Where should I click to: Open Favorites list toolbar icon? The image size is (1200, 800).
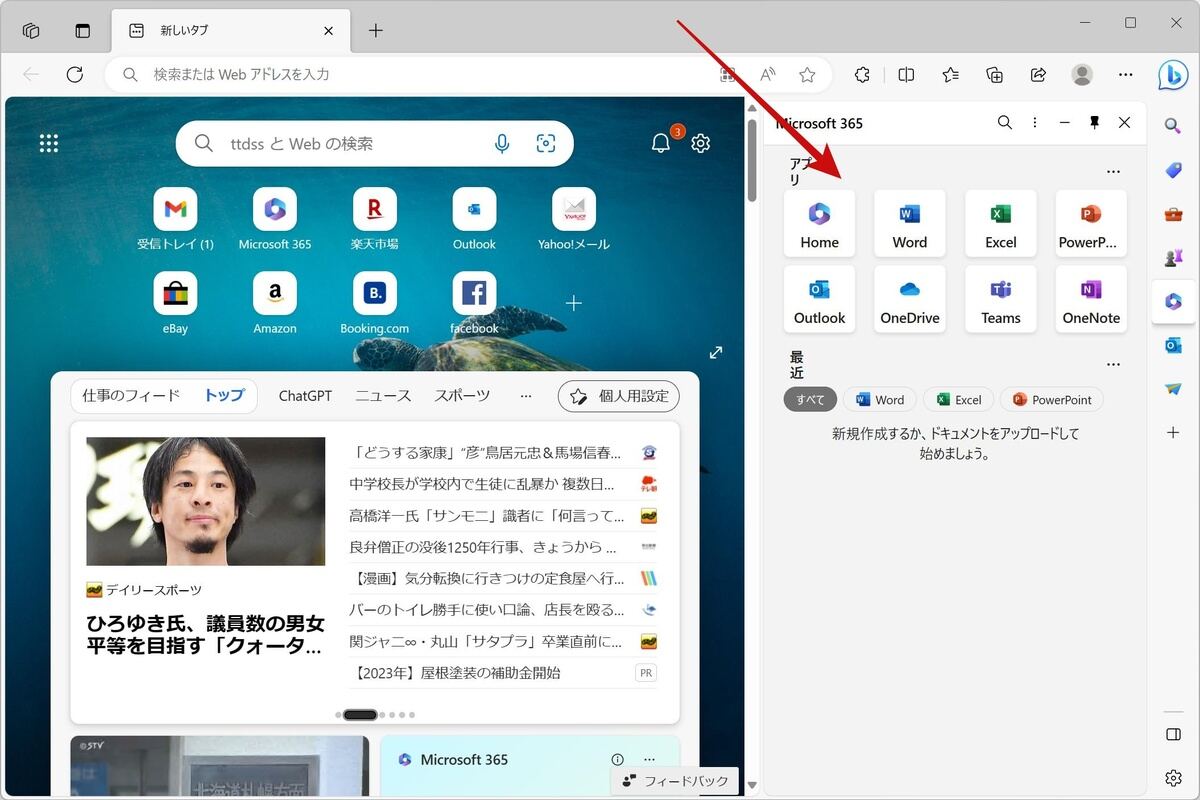(950, 75)
